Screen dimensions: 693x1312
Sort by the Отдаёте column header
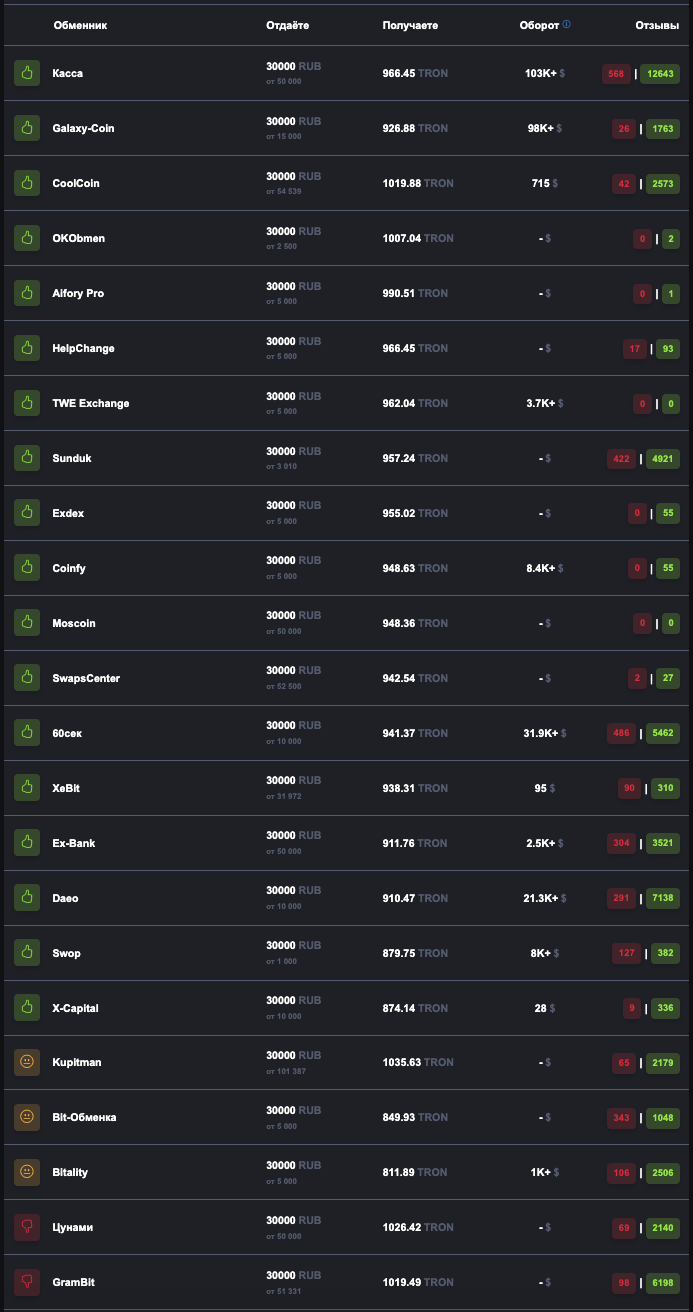[x=288, y=25]
